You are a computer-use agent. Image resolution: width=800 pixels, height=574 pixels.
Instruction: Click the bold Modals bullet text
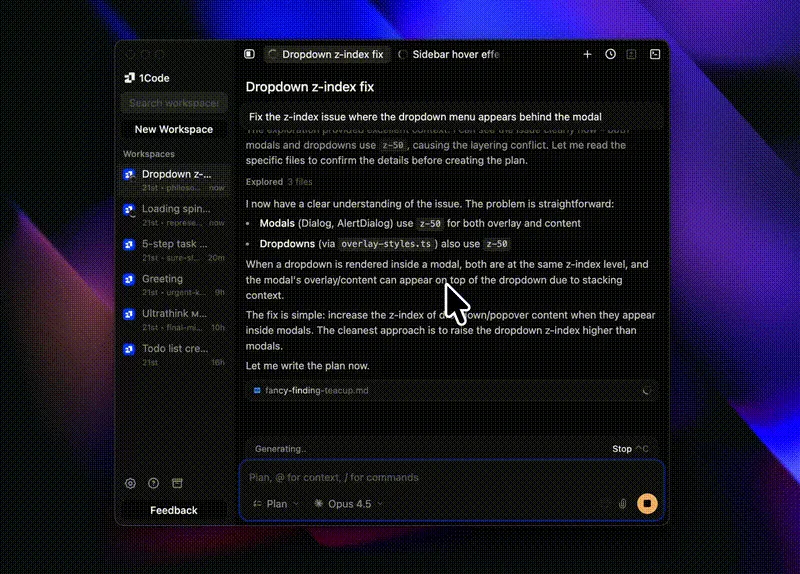click(277, 223)
